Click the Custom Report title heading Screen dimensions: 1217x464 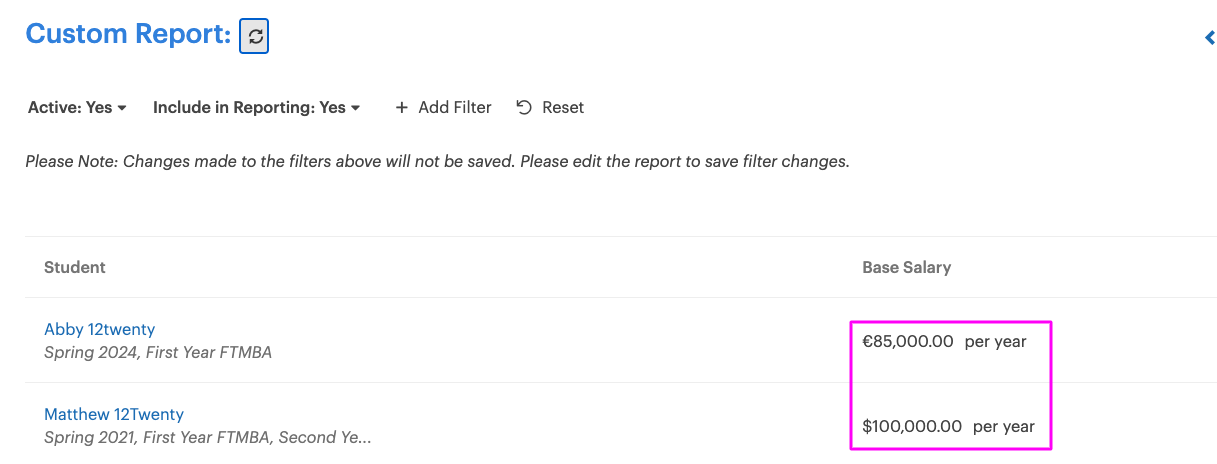tap(128, 34)
